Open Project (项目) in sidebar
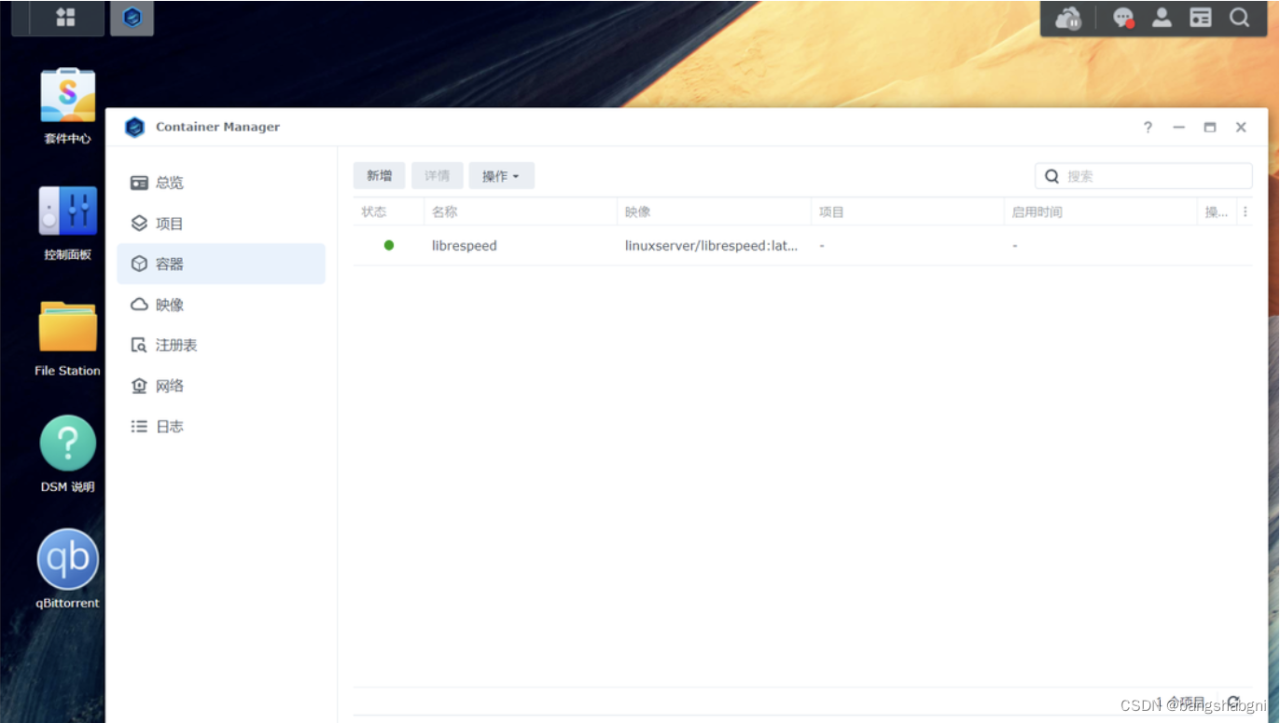1280x723 pixels. coord(221,223)
